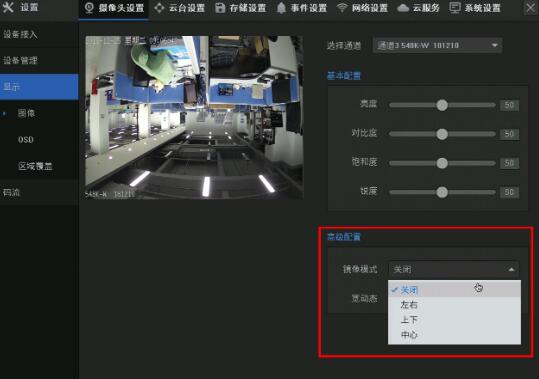539x379 pixels.
Task: Click the brightness slider handle
Action: (442, 105)
